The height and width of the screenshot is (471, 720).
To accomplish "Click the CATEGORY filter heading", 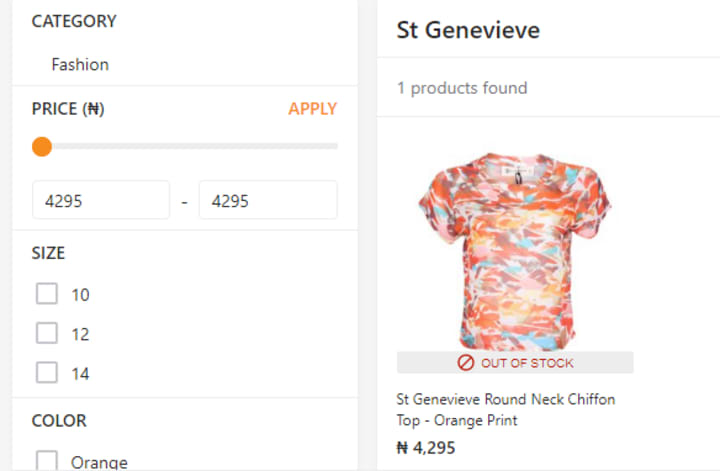I will coord(74,21).
